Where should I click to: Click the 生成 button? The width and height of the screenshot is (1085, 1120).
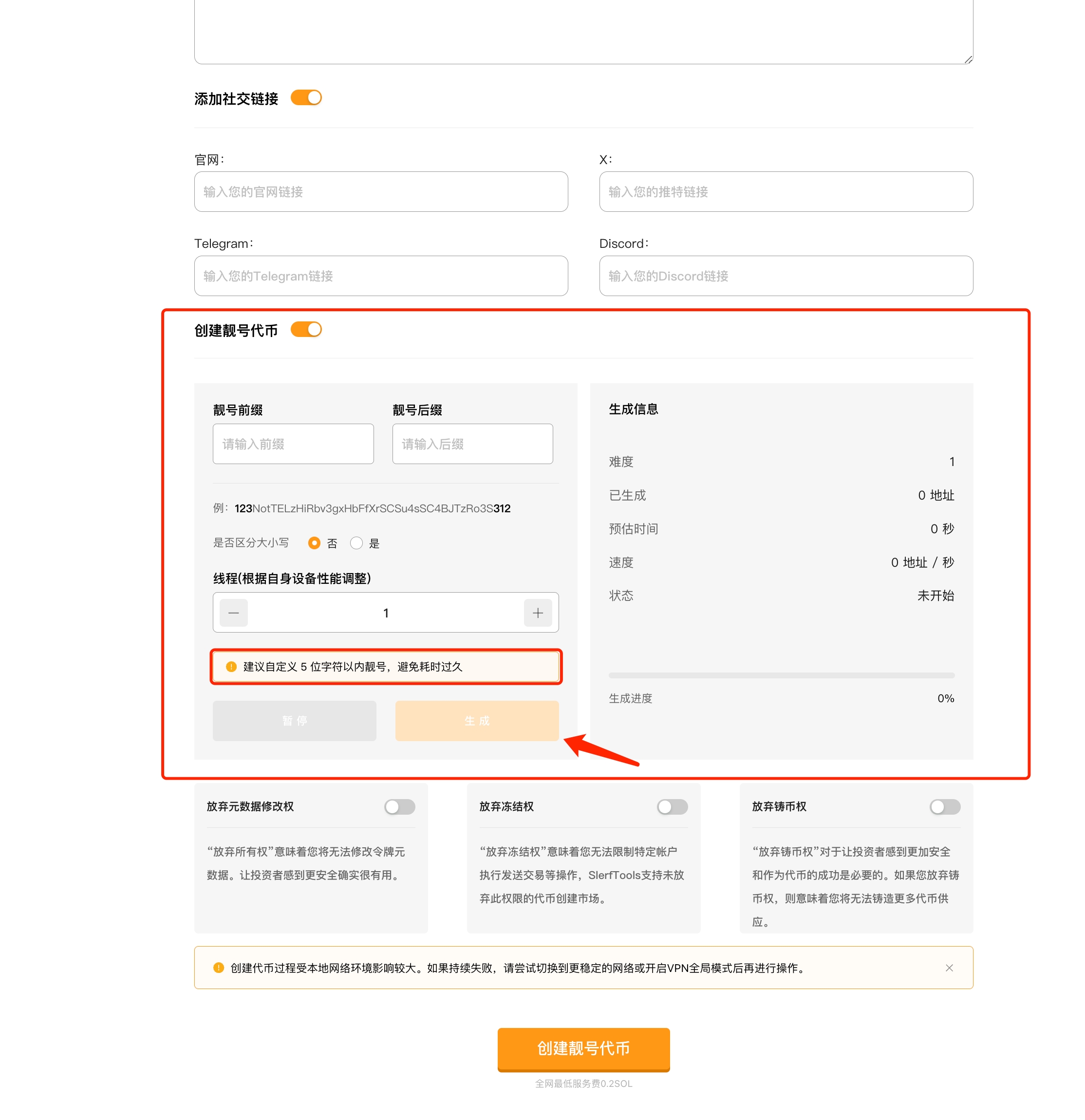(476, 721)
